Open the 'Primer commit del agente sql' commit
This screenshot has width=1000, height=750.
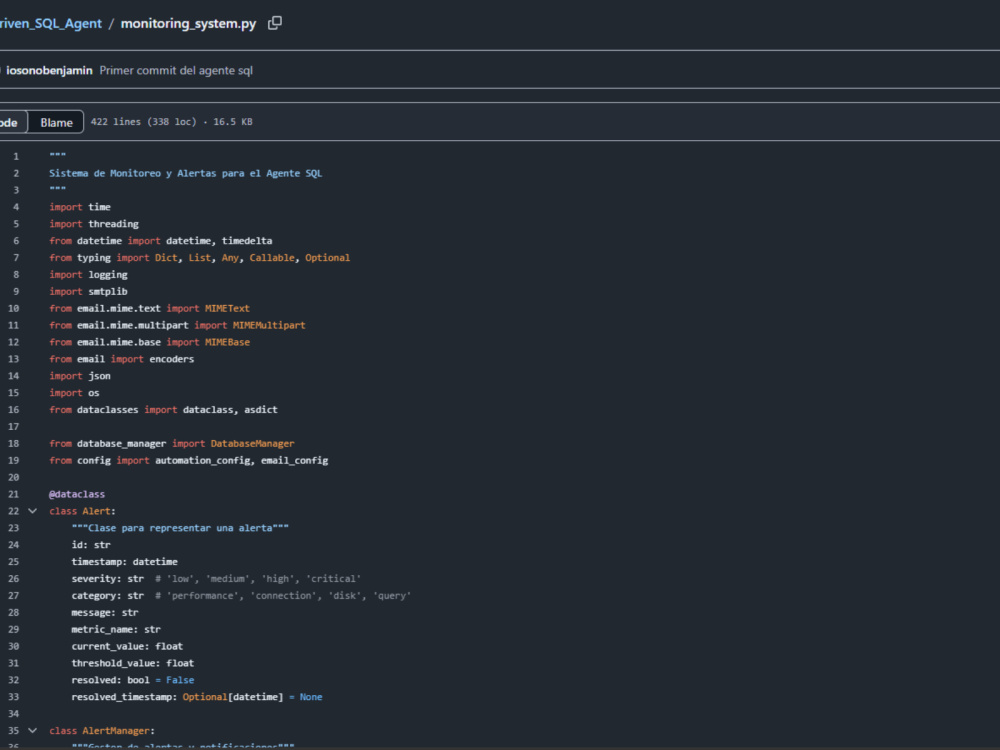(176, 70)
